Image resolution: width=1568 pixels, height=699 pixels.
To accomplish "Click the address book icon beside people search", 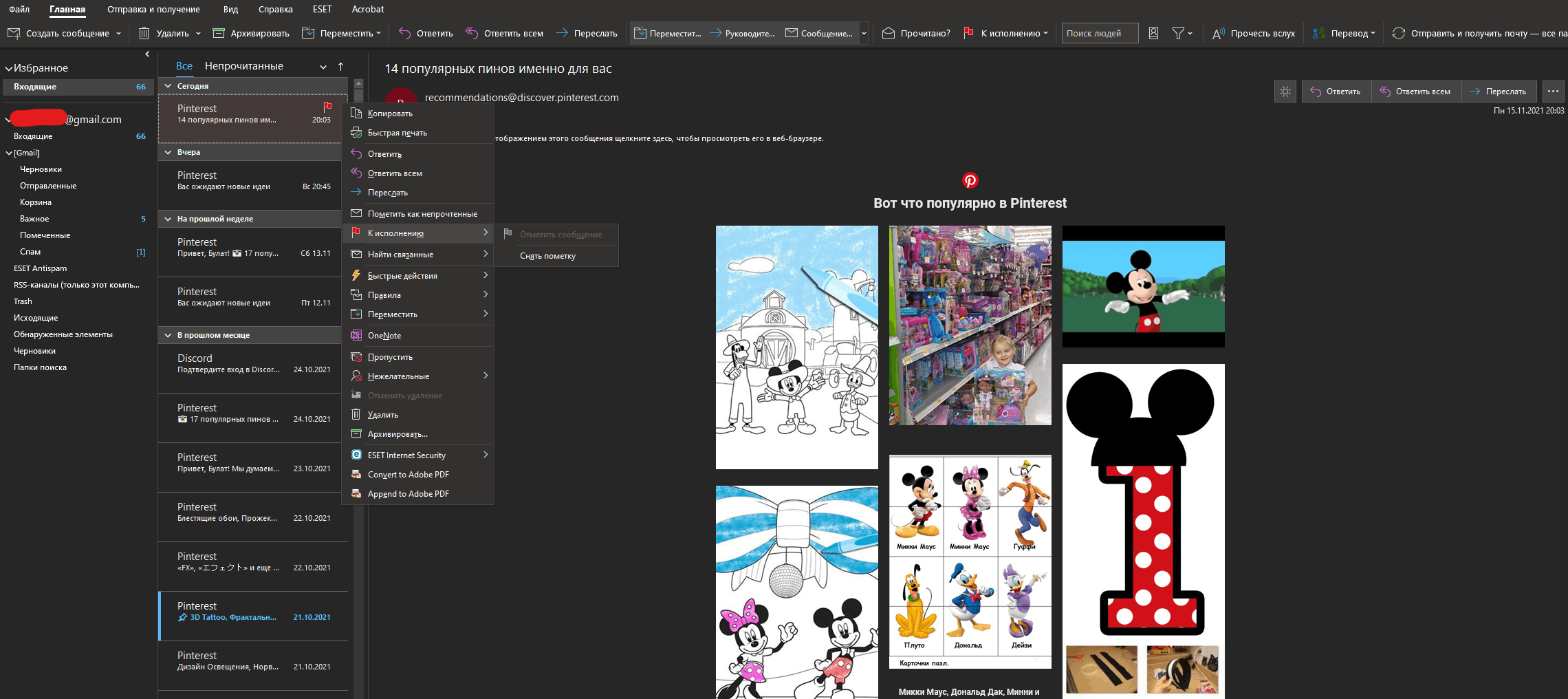I will click(1154, 33).
